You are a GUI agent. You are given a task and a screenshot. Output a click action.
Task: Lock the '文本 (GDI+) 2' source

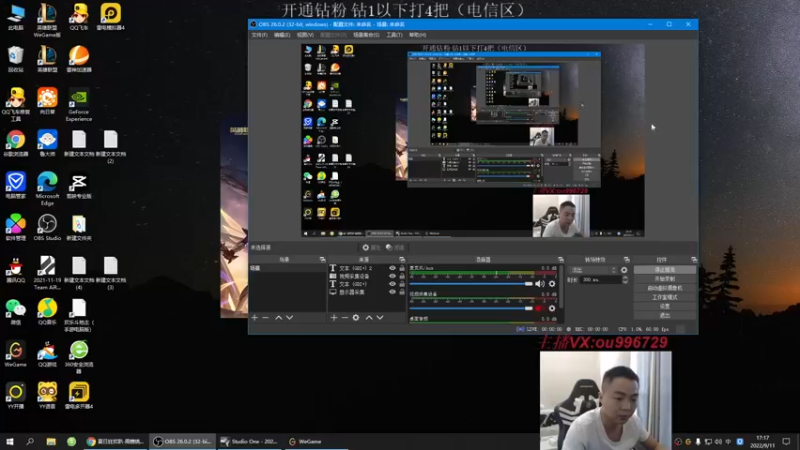(x=402, y=268)
